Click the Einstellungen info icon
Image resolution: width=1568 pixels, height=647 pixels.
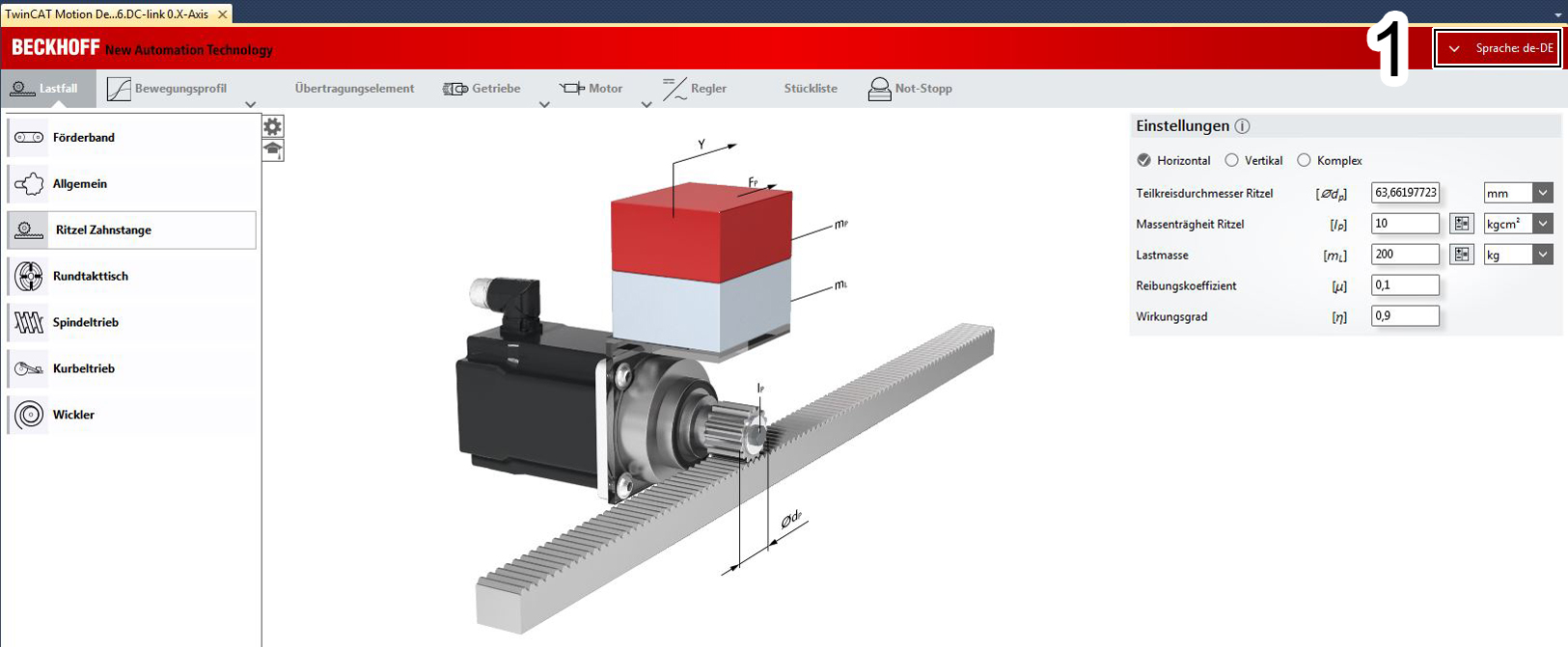coord(1243,126)
